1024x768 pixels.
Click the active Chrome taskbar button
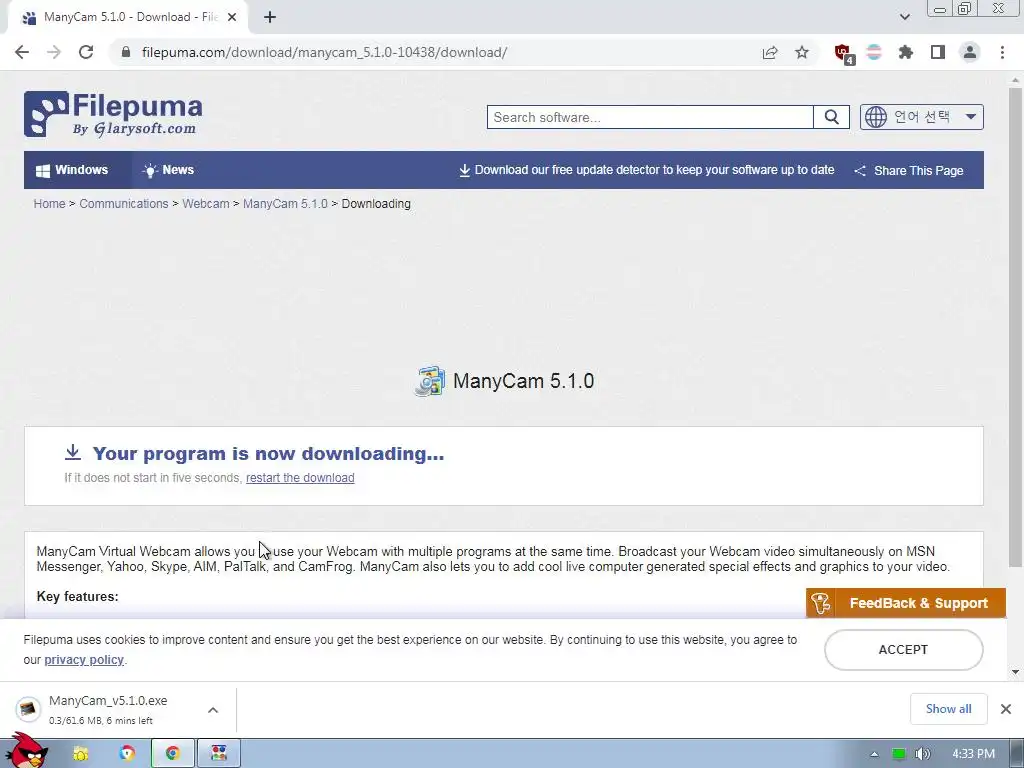[x=172, y=754]
